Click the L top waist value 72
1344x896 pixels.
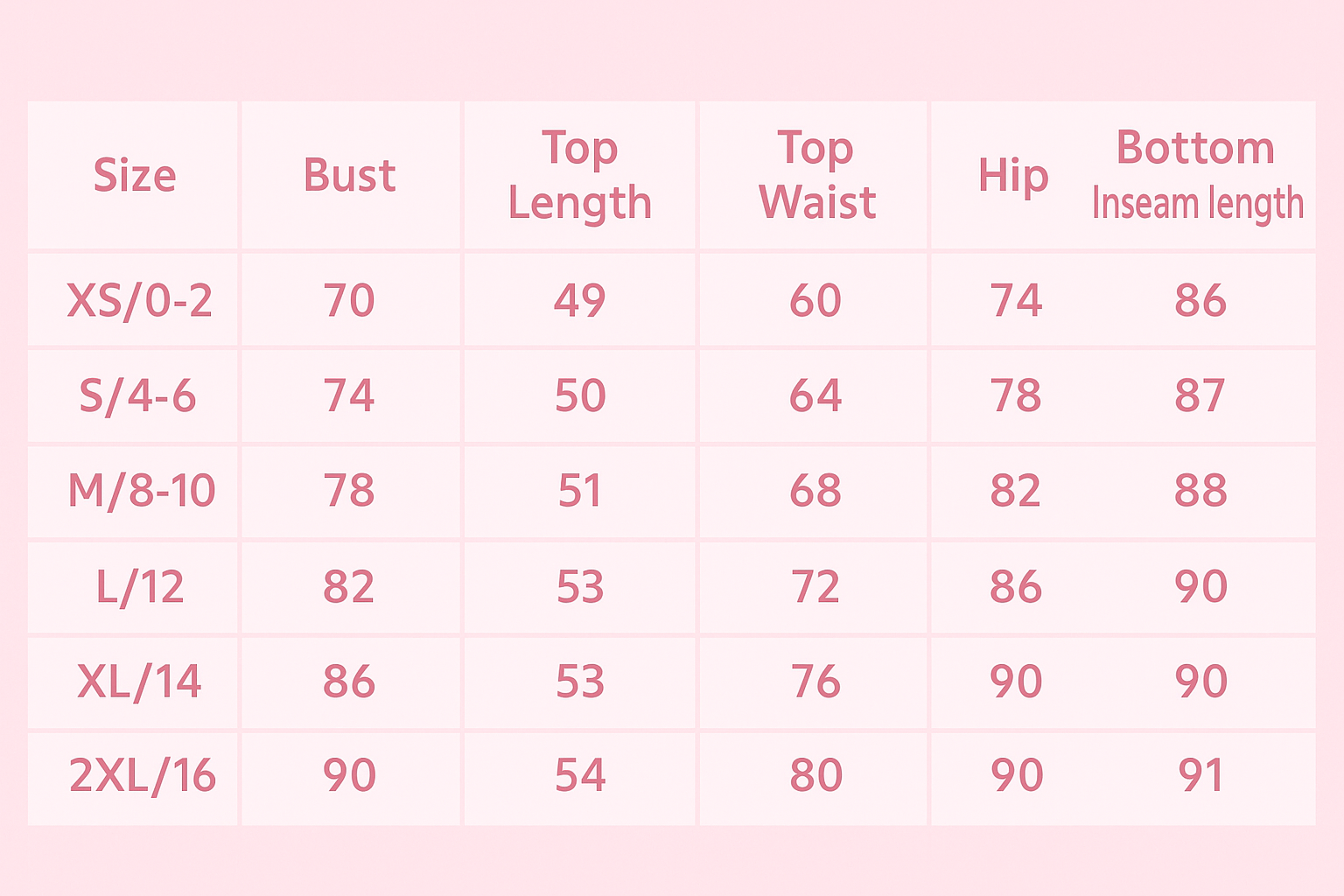(815, 587)
